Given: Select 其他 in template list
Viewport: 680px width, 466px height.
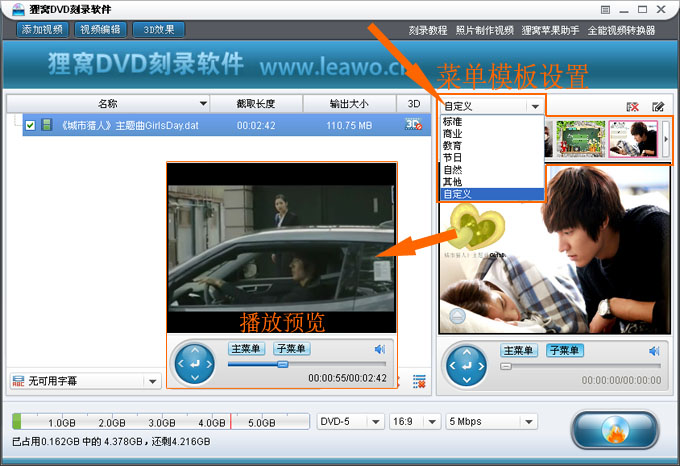Looking at the screenshot, I should [x=492, y=182].
